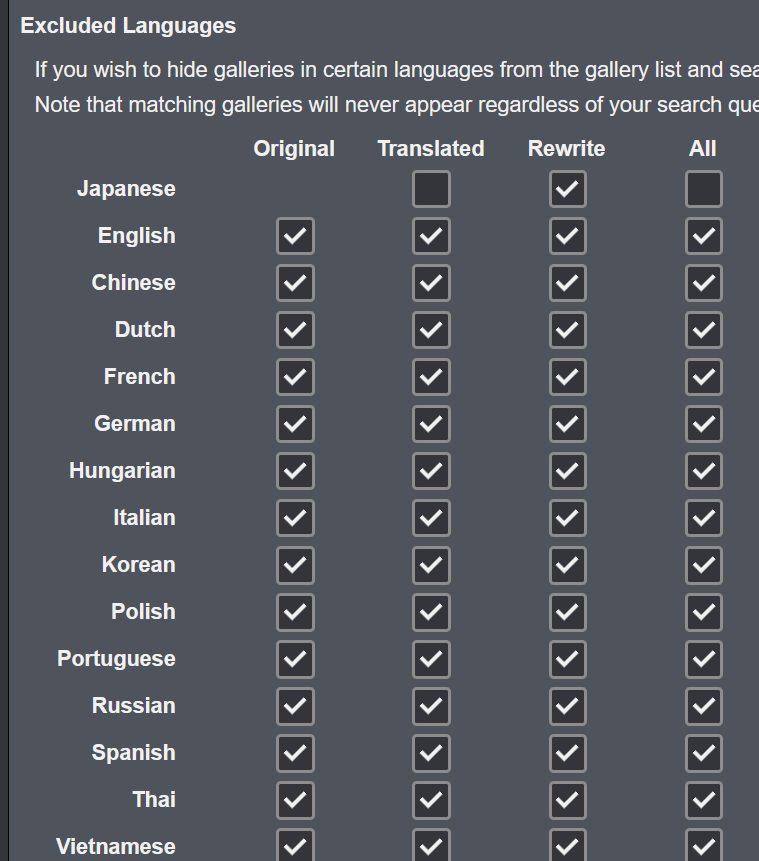The width and height of the screenshot is (759, 861).
Task: Toggle Vietnamese Translated checkbox
Action: pyautogui.click(x=431, y=846)
